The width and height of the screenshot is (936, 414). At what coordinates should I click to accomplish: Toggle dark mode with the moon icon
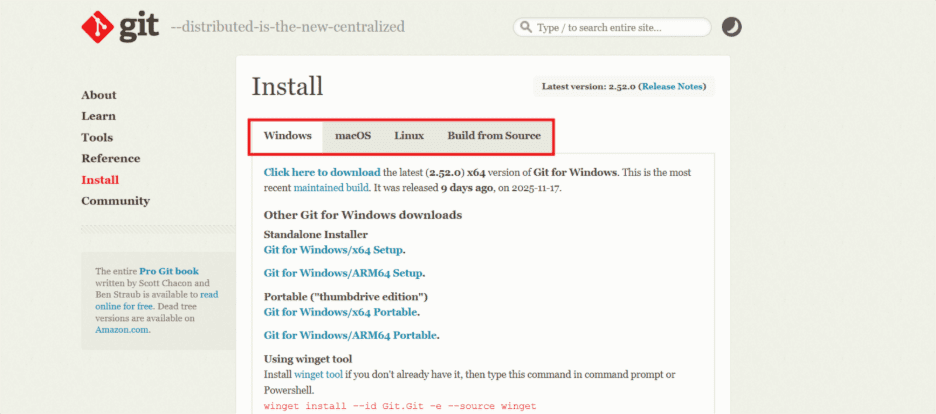(731, 27)
